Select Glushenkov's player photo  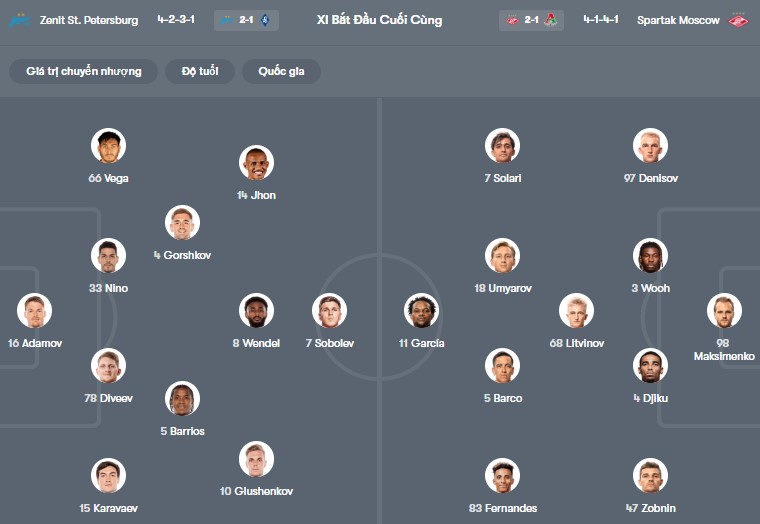[x=257, y=459]
